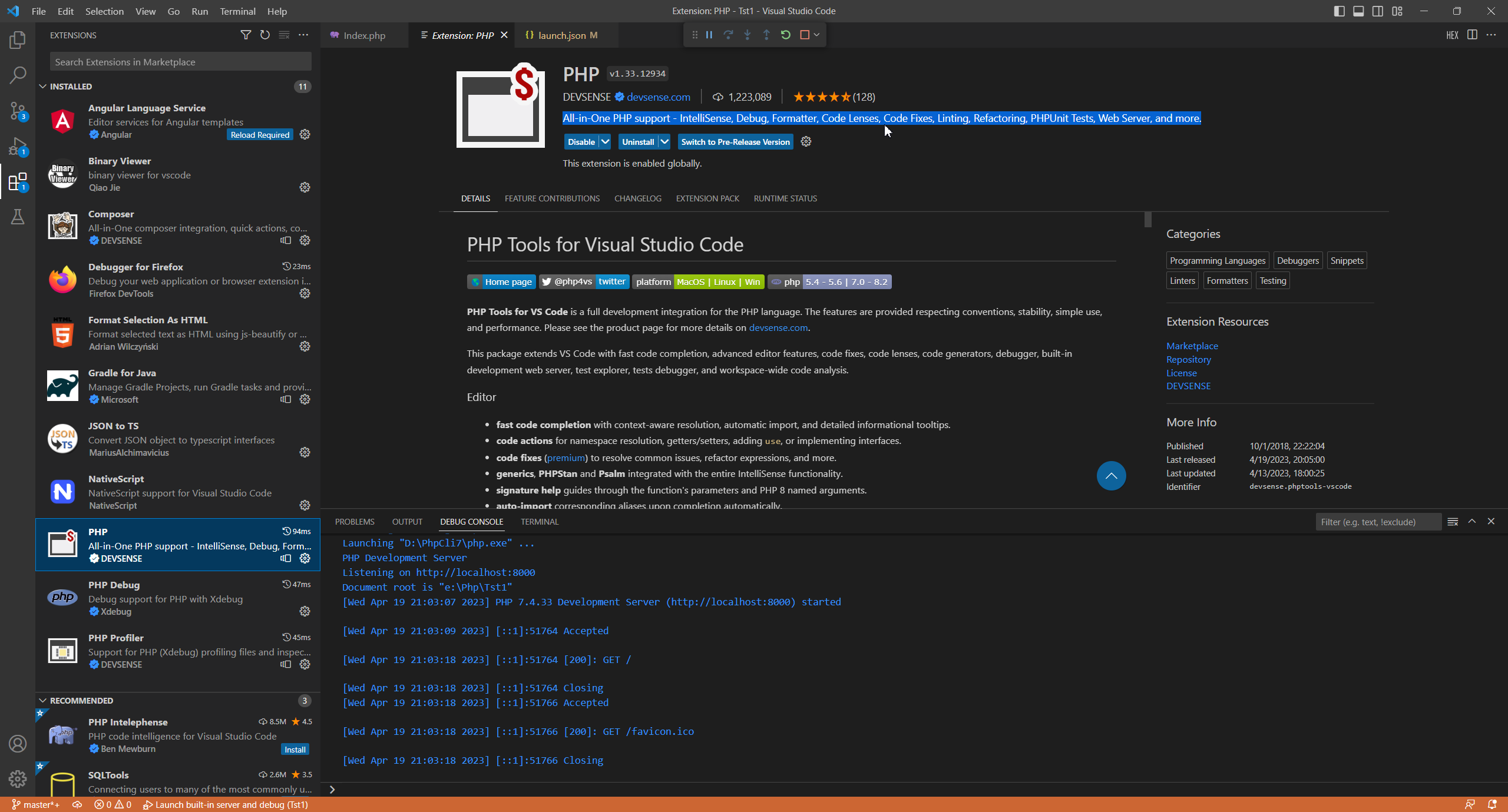
Task: Click the Search Extensions in Marketplace field
Action: [x=180, y=62]
